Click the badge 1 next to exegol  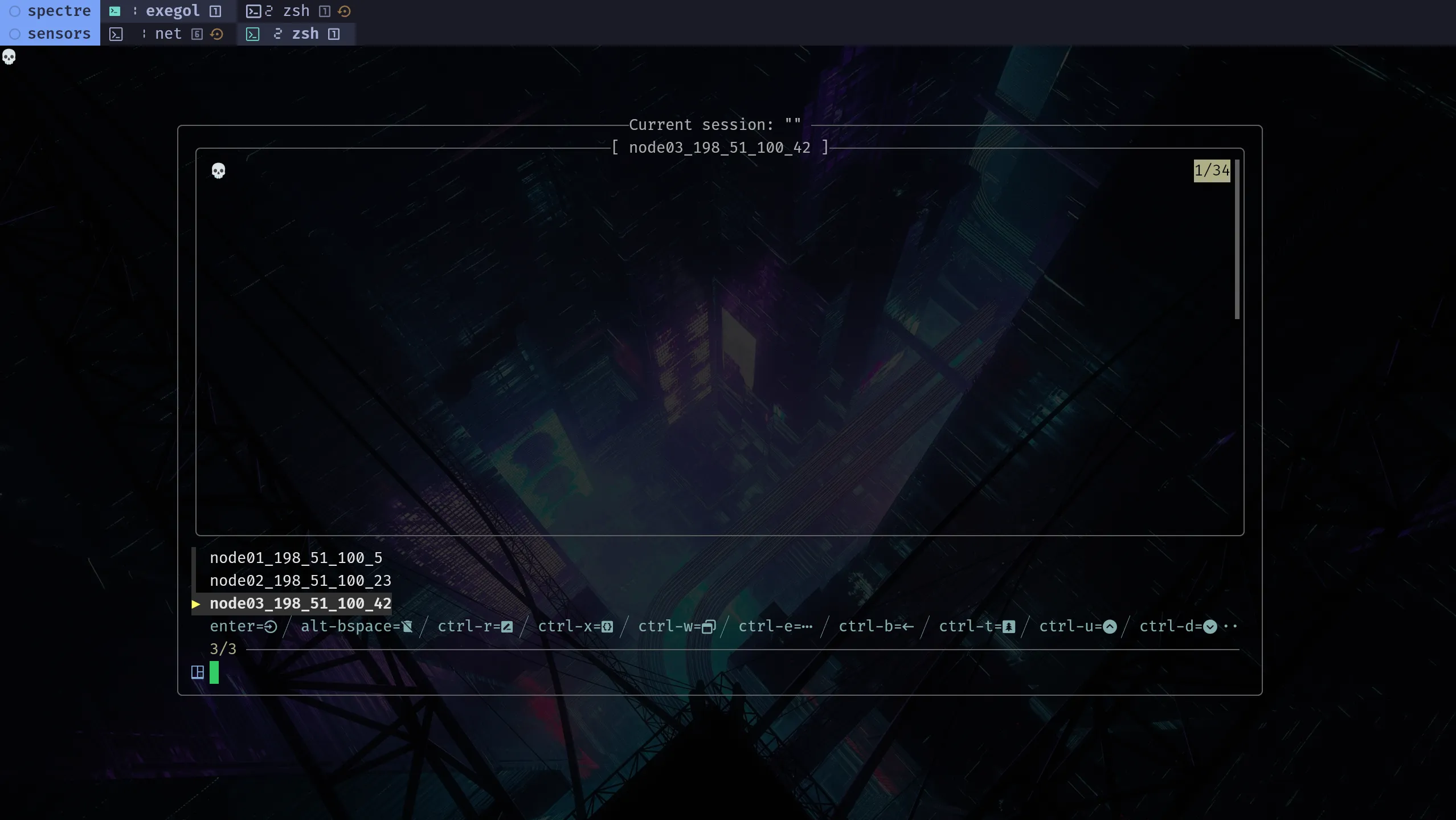[x=215, y=11]
